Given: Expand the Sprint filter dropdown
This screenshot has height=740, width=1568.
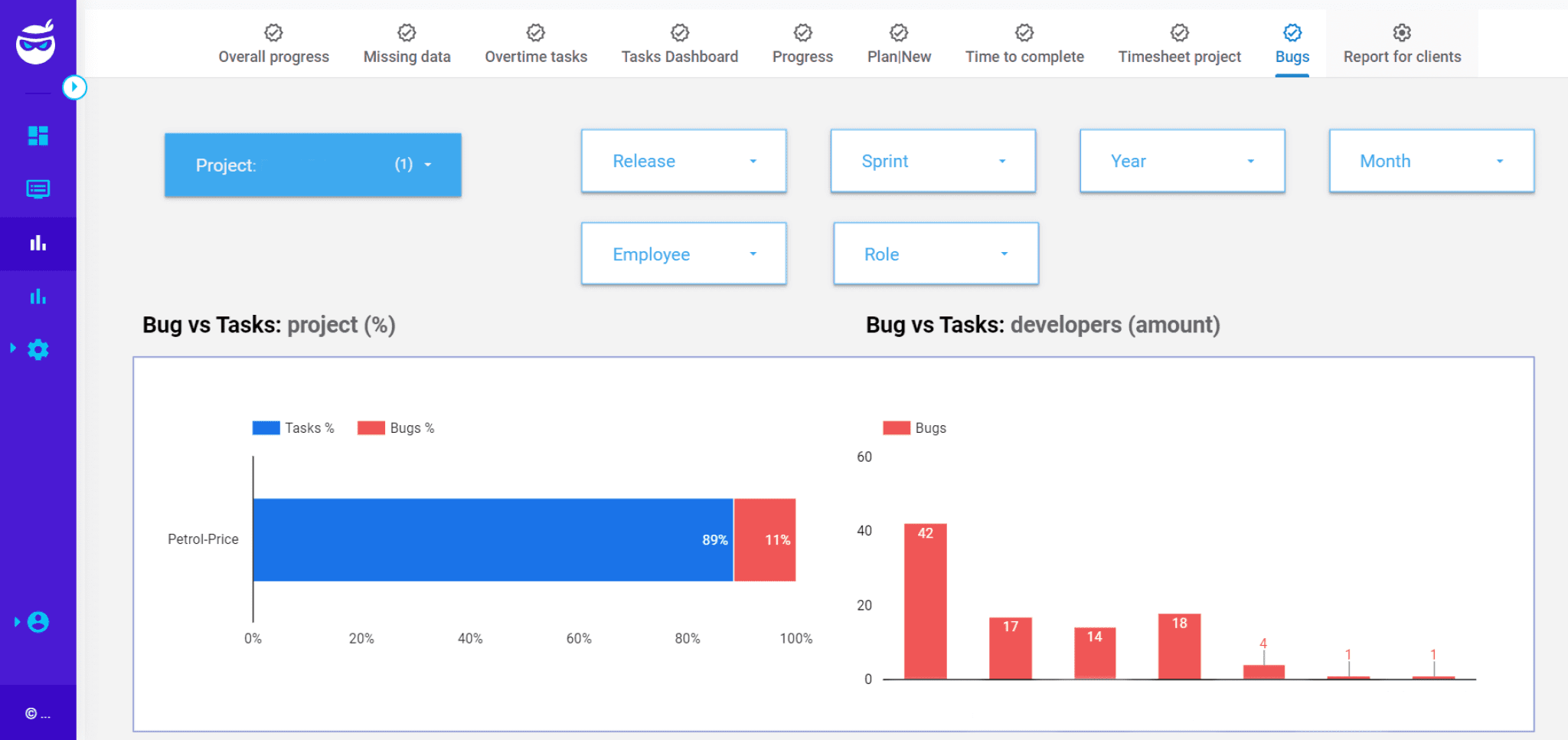Looking at the screenshot, I should pyautogui.click(x=933, y=161).
